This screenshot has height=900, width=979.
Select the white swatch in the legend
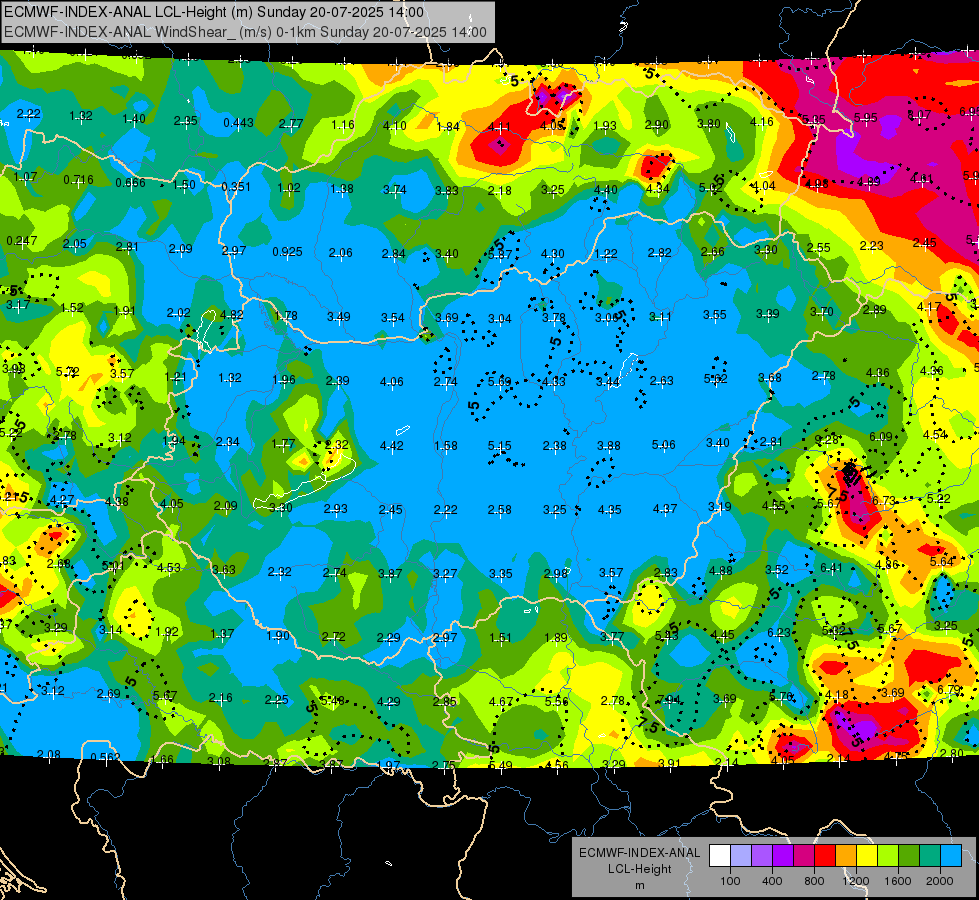click(x=720, y=856)
